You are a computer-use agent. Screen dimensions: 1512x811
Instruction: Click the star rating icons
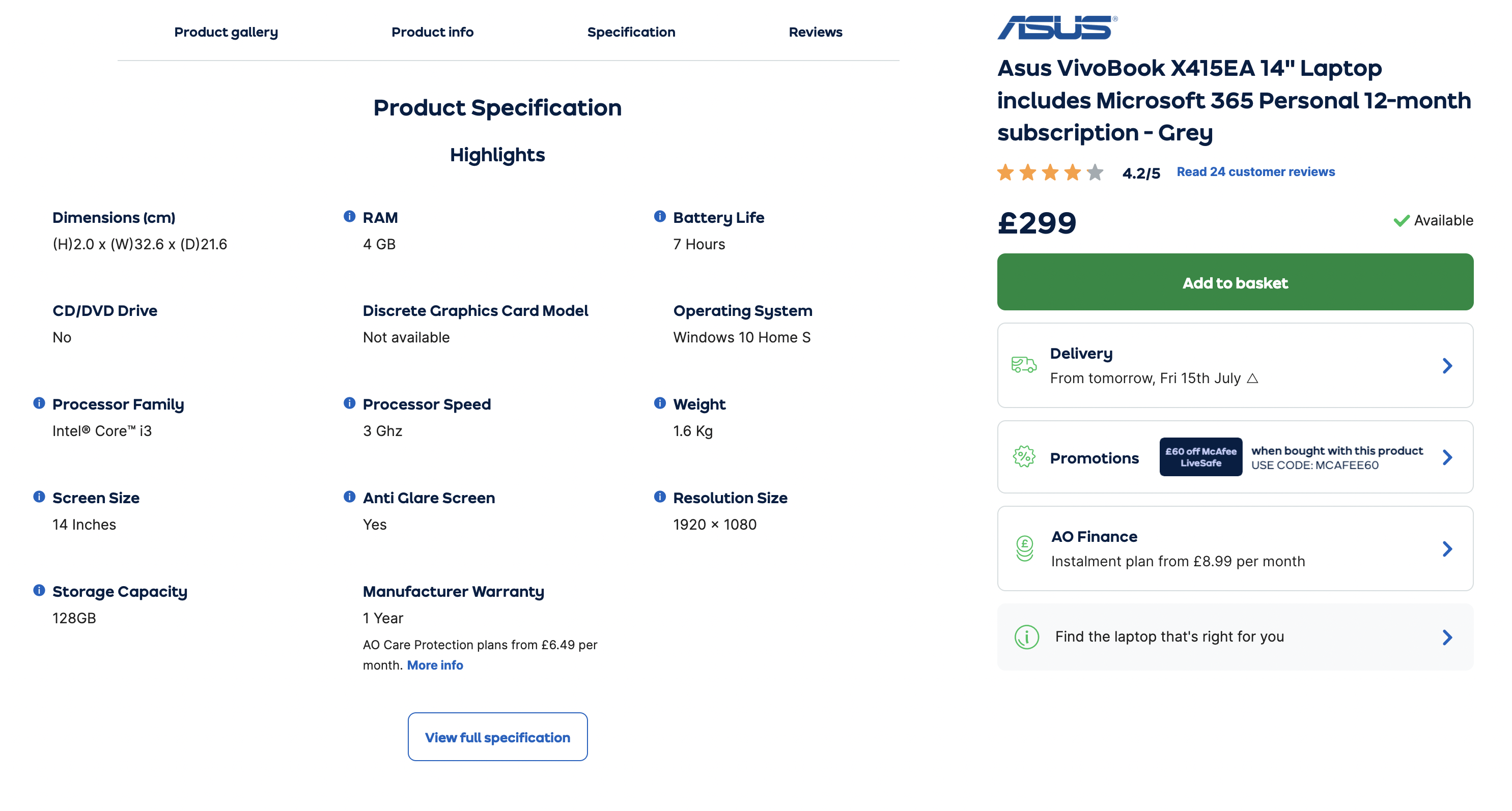[x=1050, y=172]
